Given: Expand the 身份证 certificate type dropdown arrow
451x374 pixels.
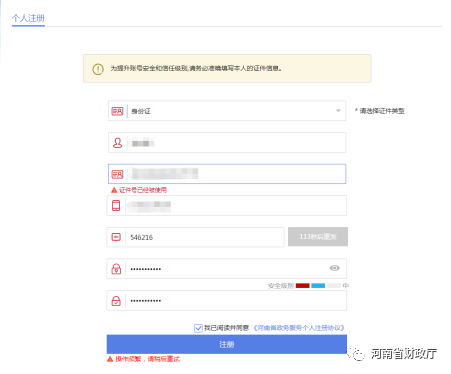Looking at the screenshot, I should tap(338, 111).
